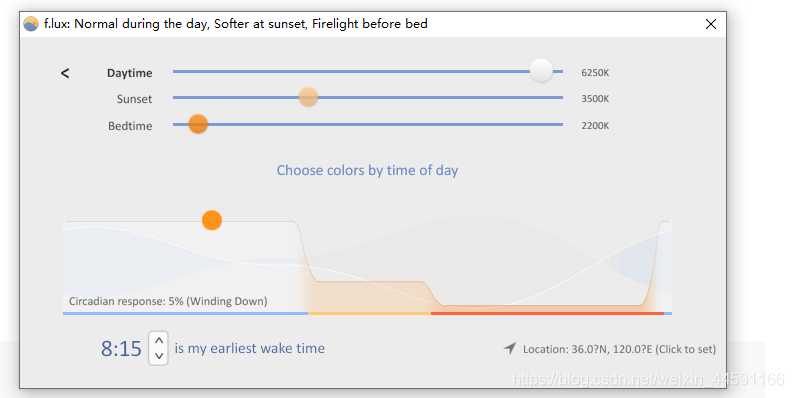
Task: Click the back arrow beside Daytime
Action: pos(65,73)
